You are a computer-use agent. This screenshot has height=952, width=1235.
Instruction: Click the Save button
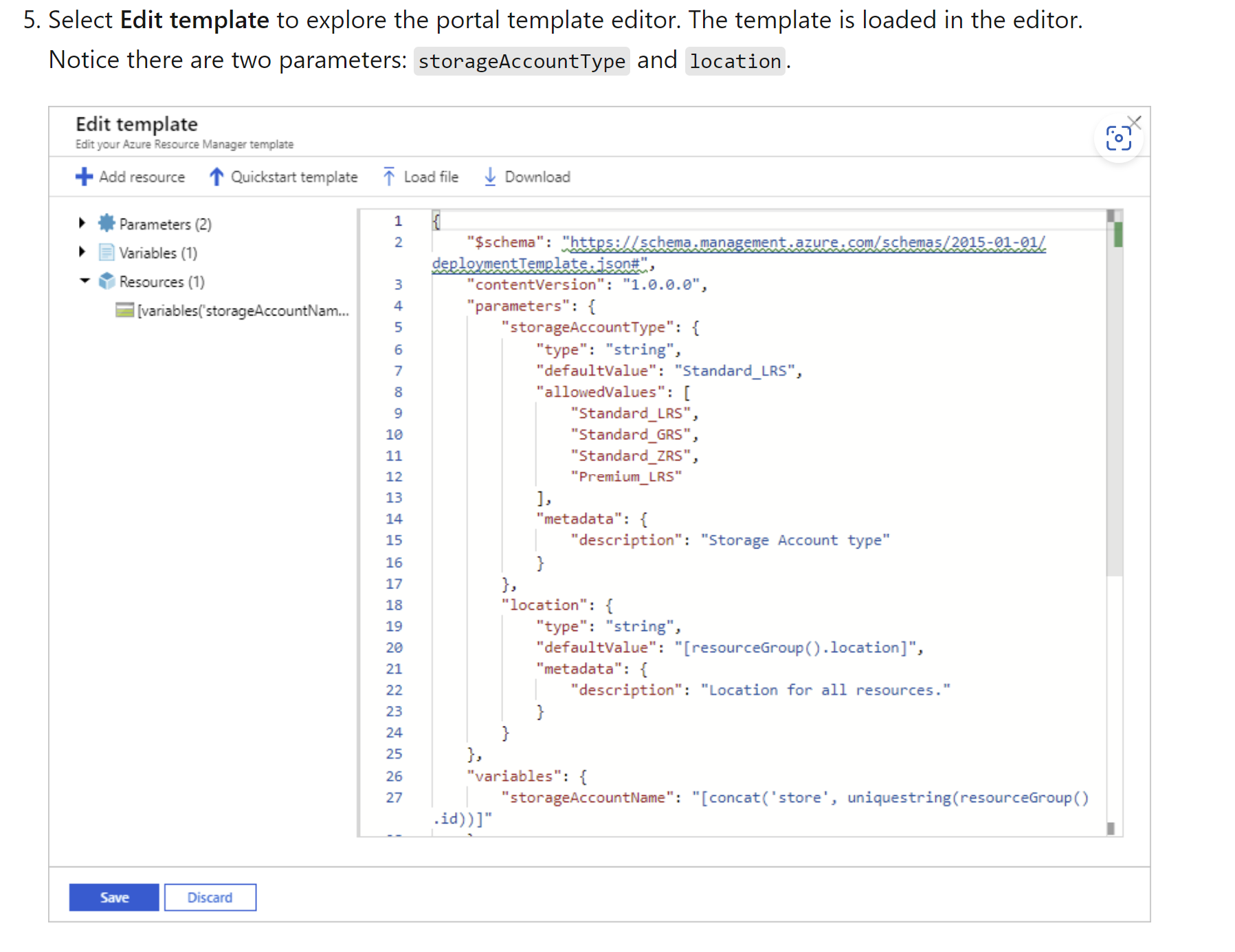(x=113, y=897)
